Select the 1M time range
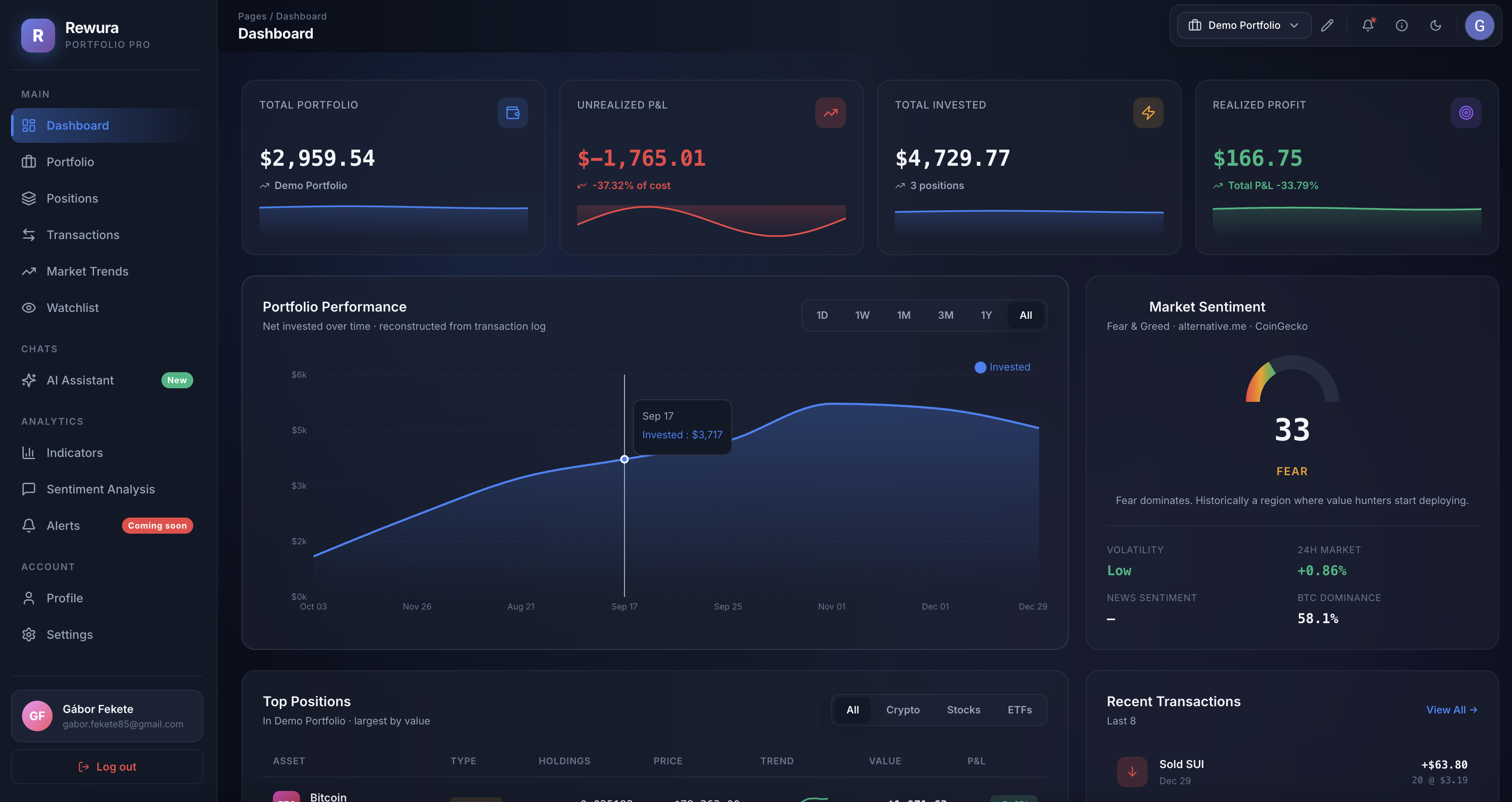The image size is (1512, 802). point(904,315)
